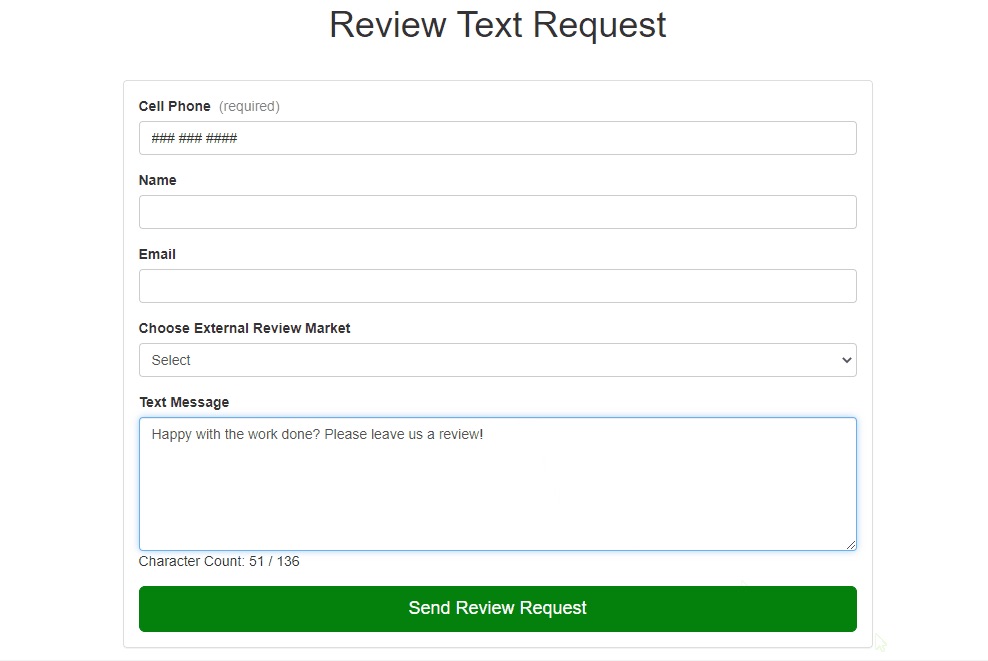The image size is (988, 661).
Task: Click the 'Text Message' label
Action: 184,402
